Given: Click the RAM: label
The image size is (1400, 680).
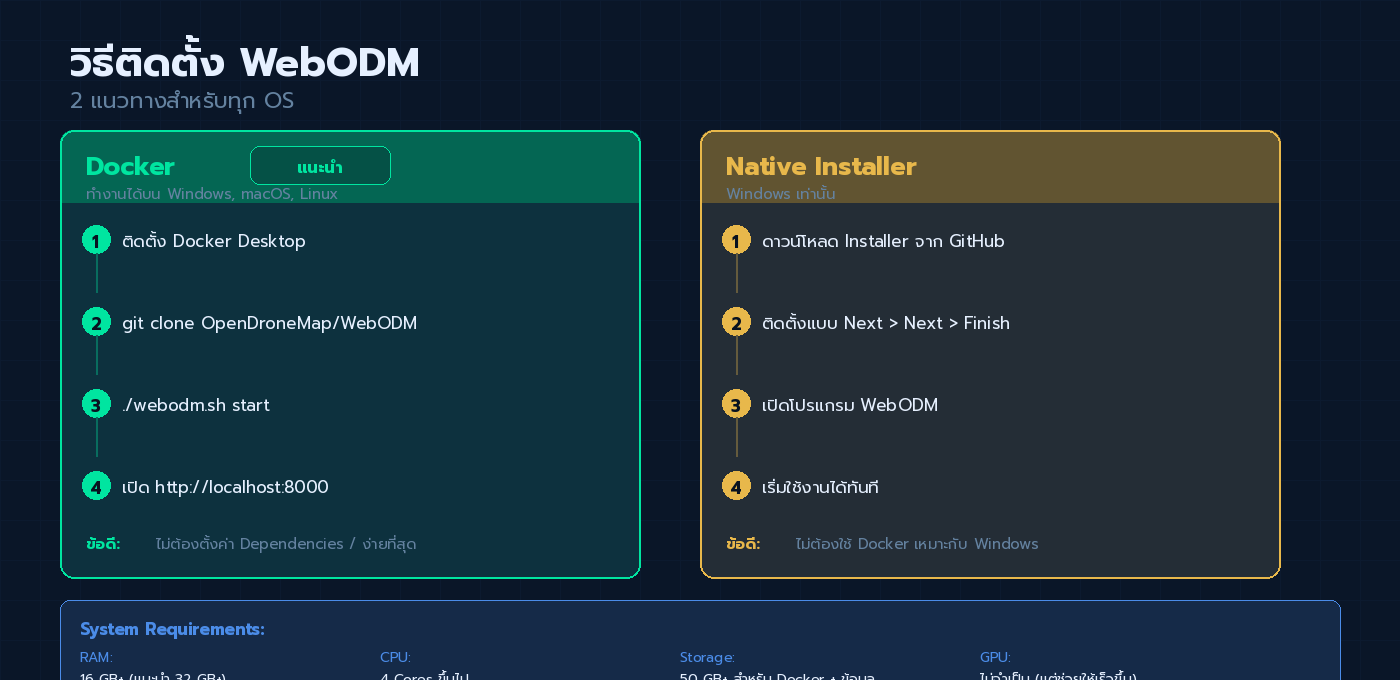Looking at the screenshot, I should 94,657.
